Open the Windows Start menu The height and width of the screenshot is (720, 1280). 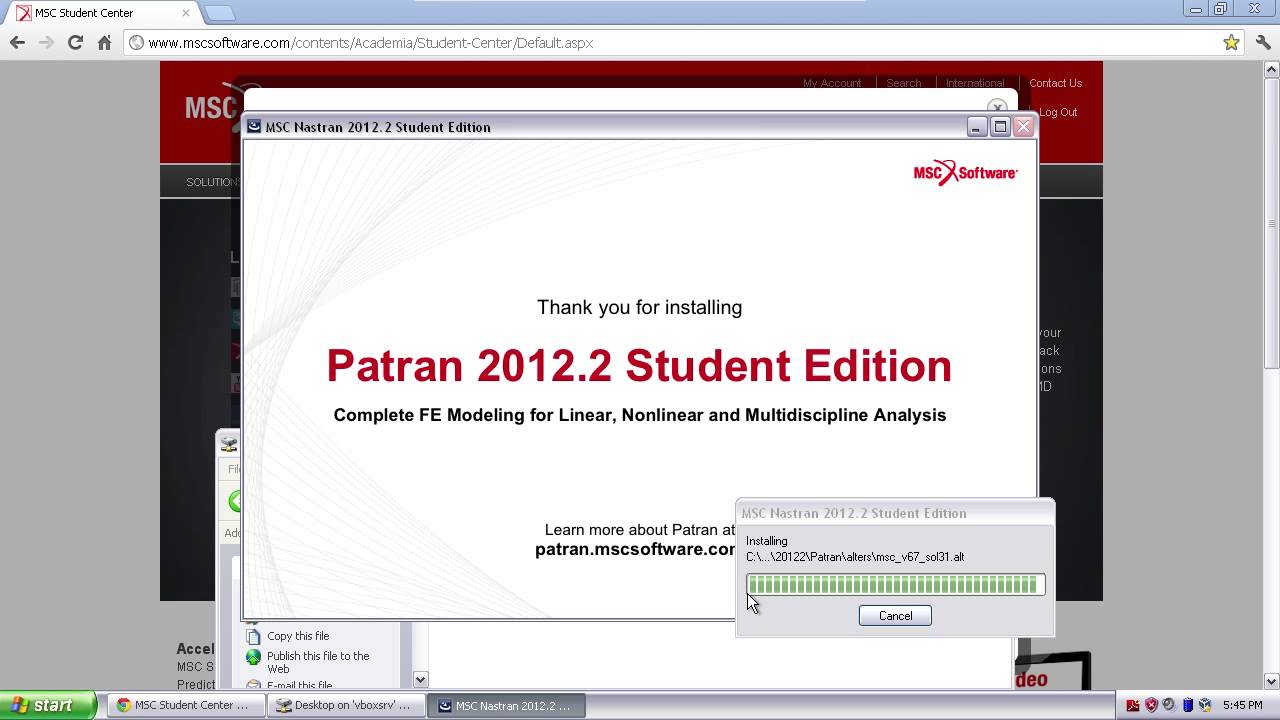[49, 705]
